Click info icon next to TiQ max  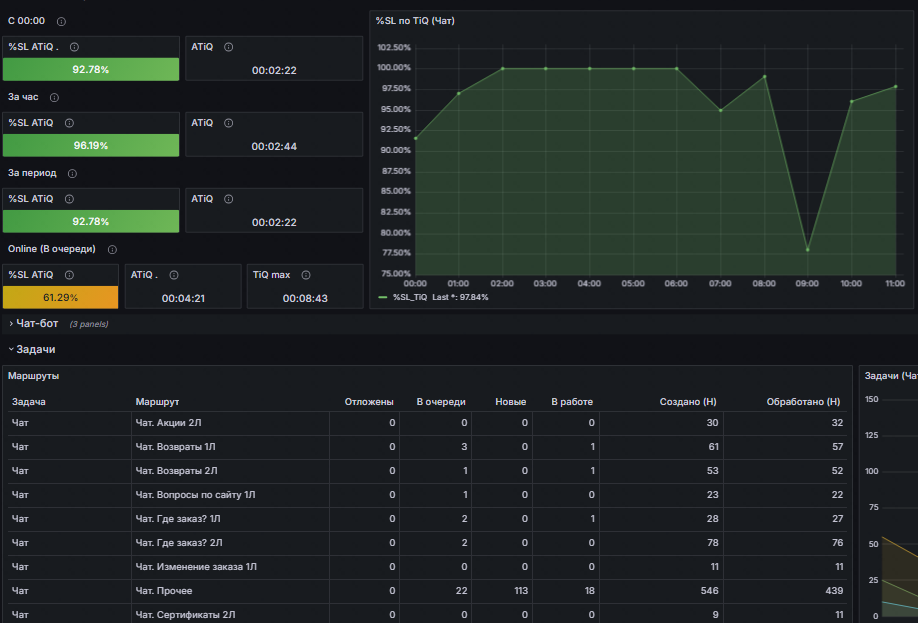click(x=306, y=275)
